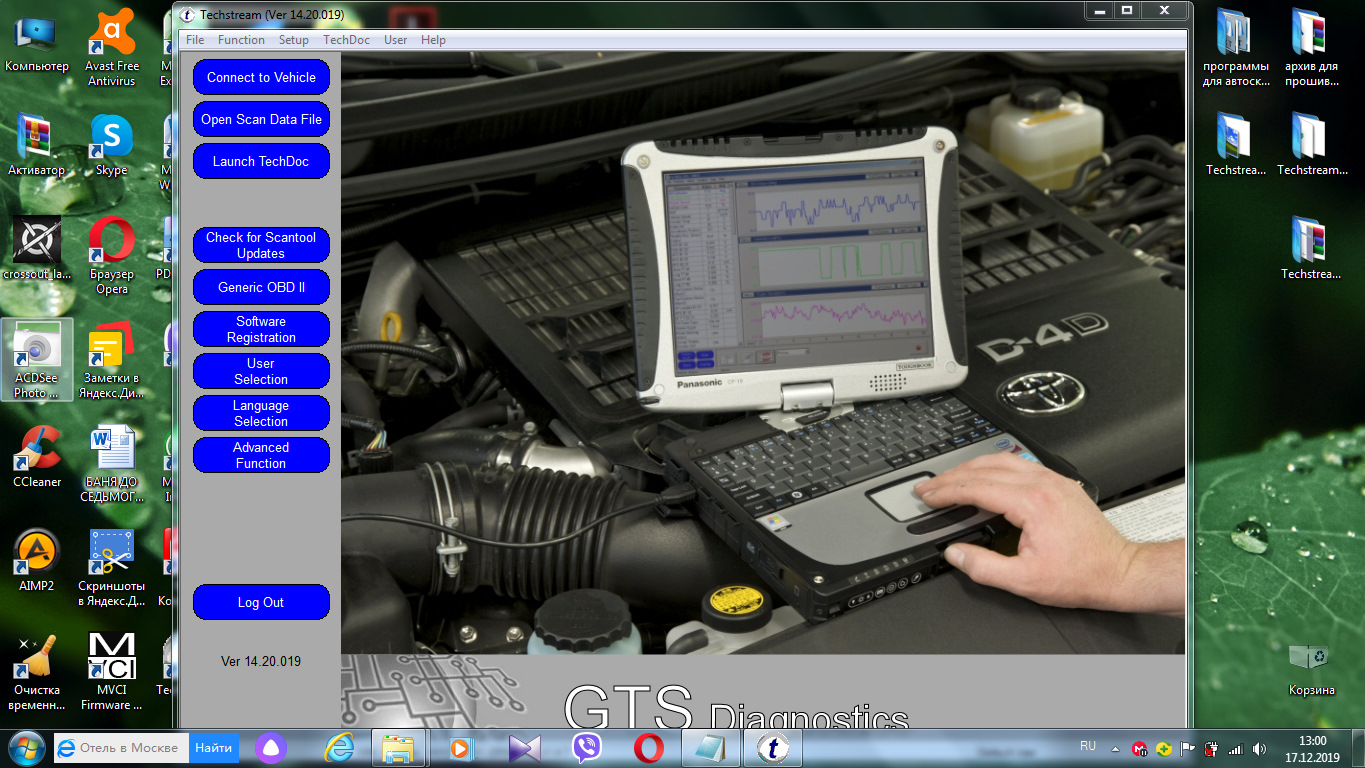Open media player from taskbar
This screenshot has height=768, width=1365.
461,747
